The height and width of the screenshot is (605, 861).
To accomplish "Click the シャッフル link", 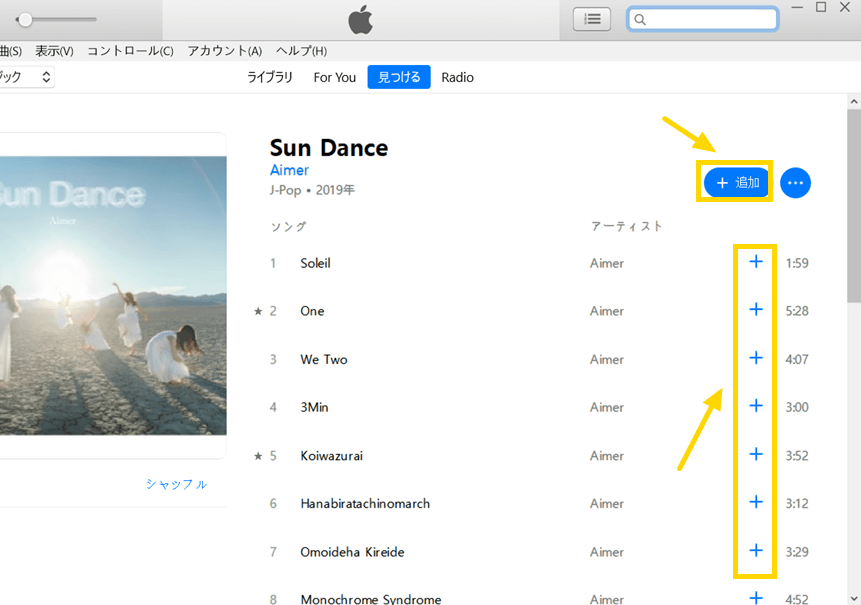I will point(177,484).
